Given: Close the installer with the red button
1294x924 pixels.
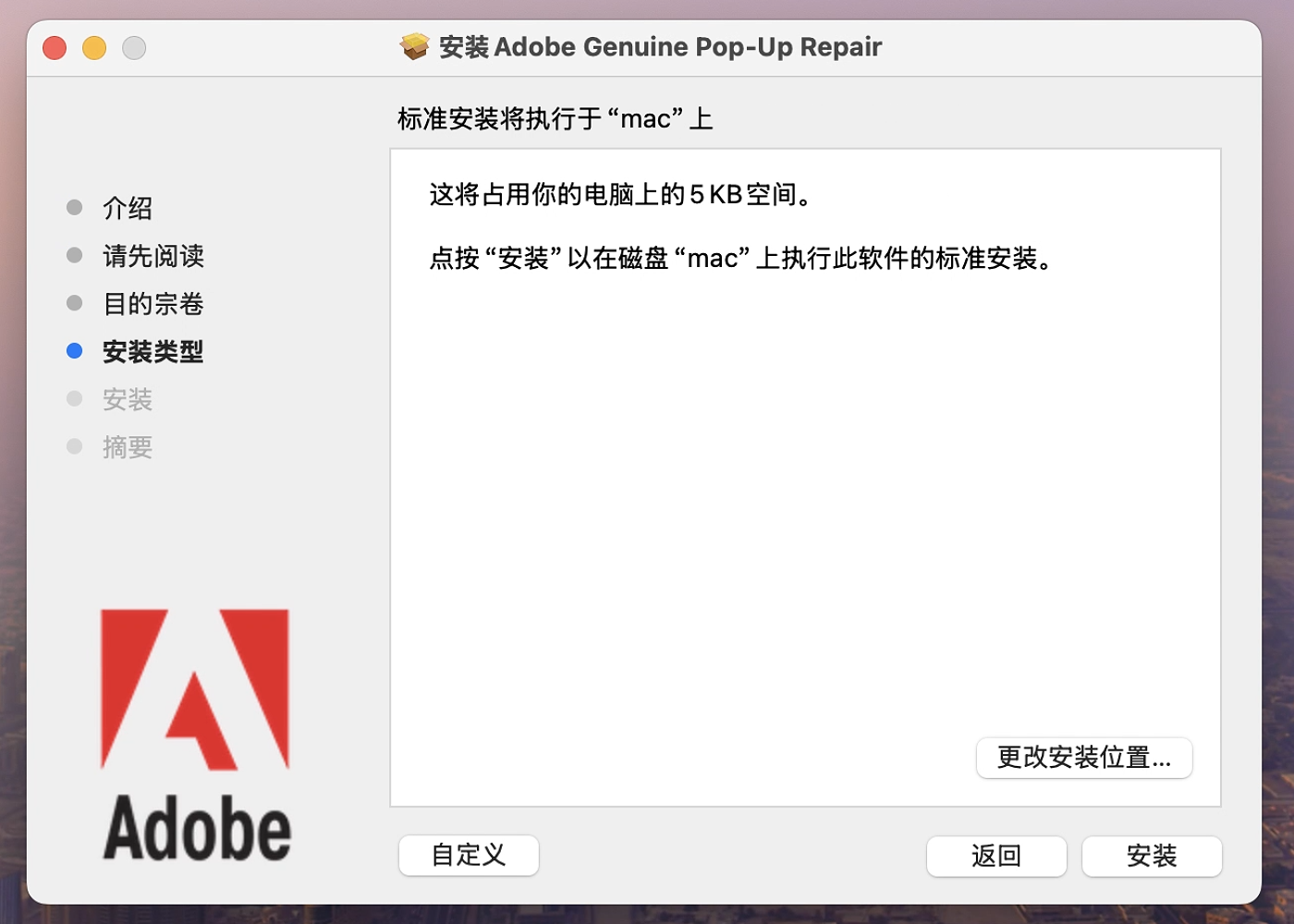Looking at the screenshot, I should [55, 47].
